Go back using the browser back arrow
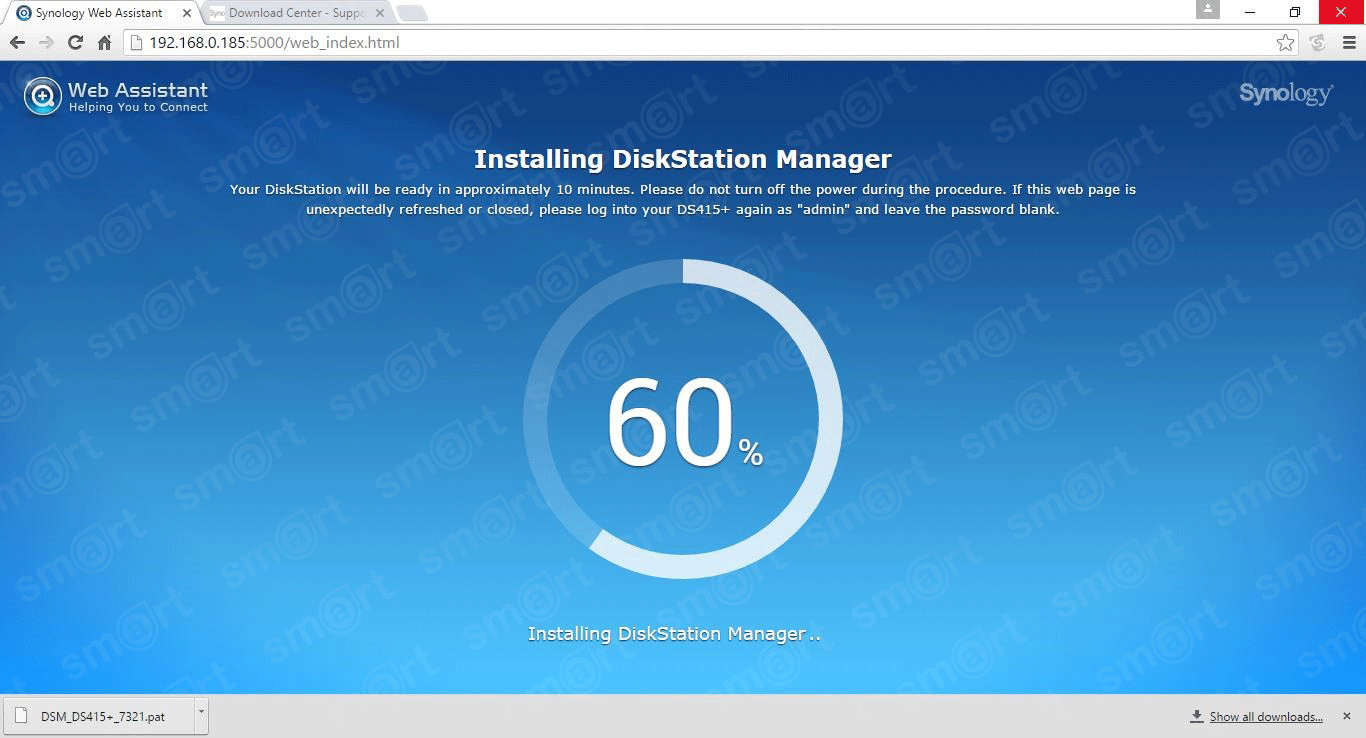The image size is (1366, 738). (x=17, y=43)
